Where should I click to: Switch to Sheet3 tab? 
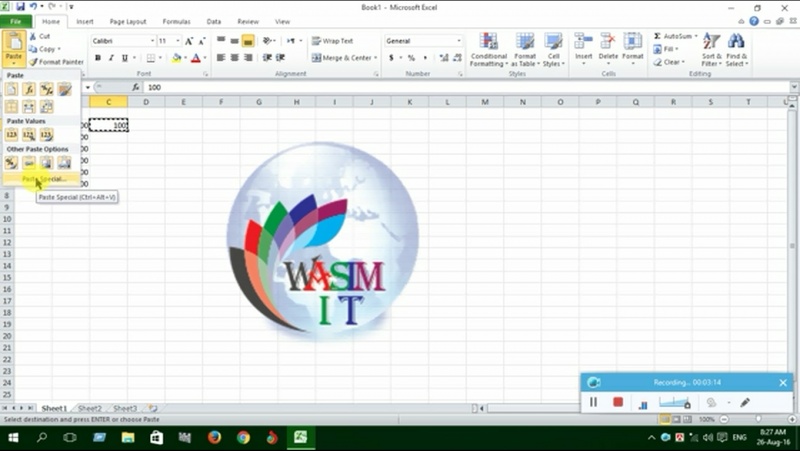click(125, 408)
